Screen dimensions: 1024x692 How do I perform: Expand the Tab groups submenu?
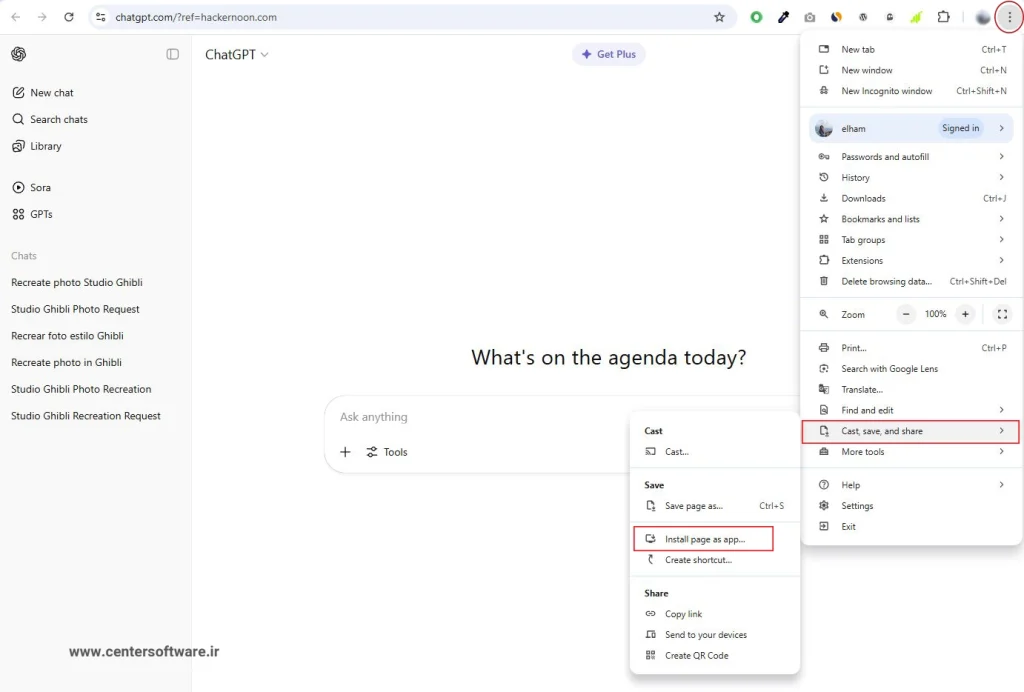(x=911, y=240)
